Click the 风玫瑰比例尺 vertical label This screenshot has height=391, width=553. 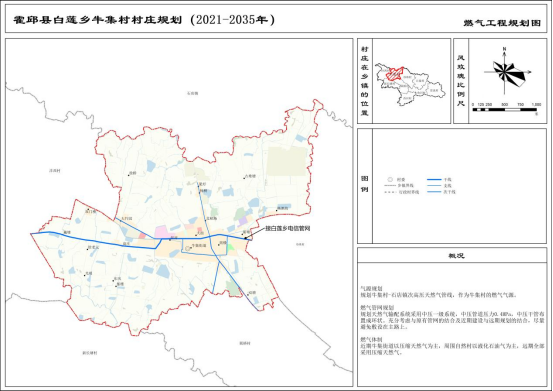tap(461, 80)
